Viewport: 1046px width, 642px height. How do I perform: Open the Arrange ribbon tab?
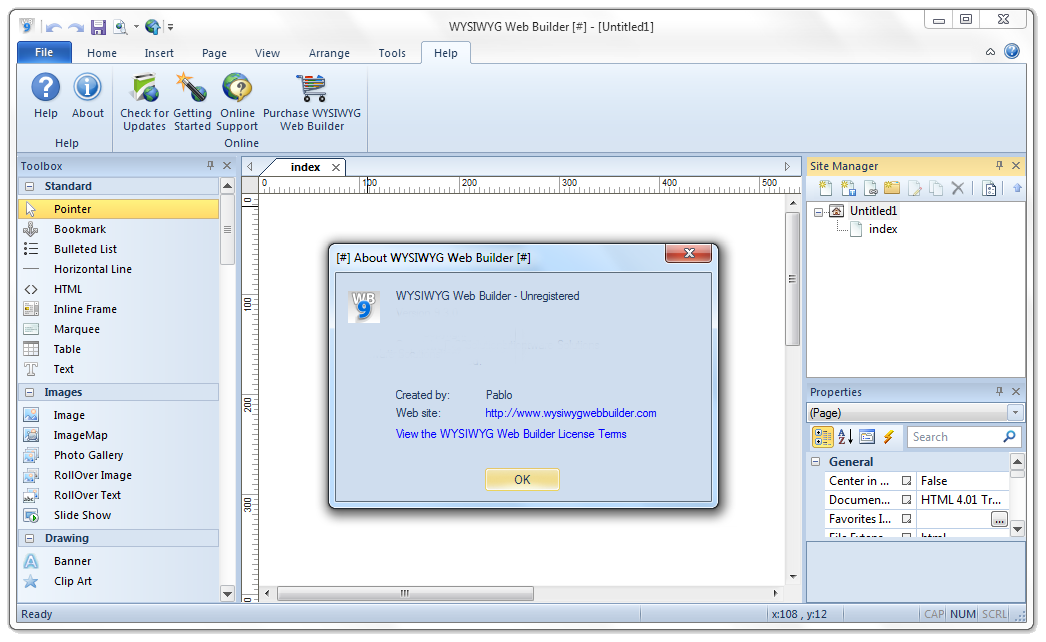click(329, 53)
